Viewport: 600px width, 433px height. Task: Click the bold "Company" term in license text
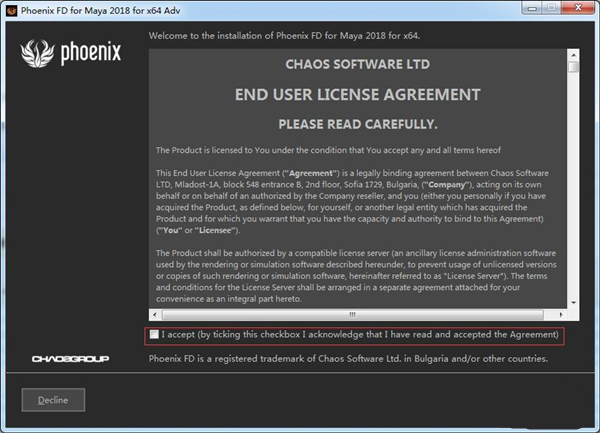click(446, 185)
